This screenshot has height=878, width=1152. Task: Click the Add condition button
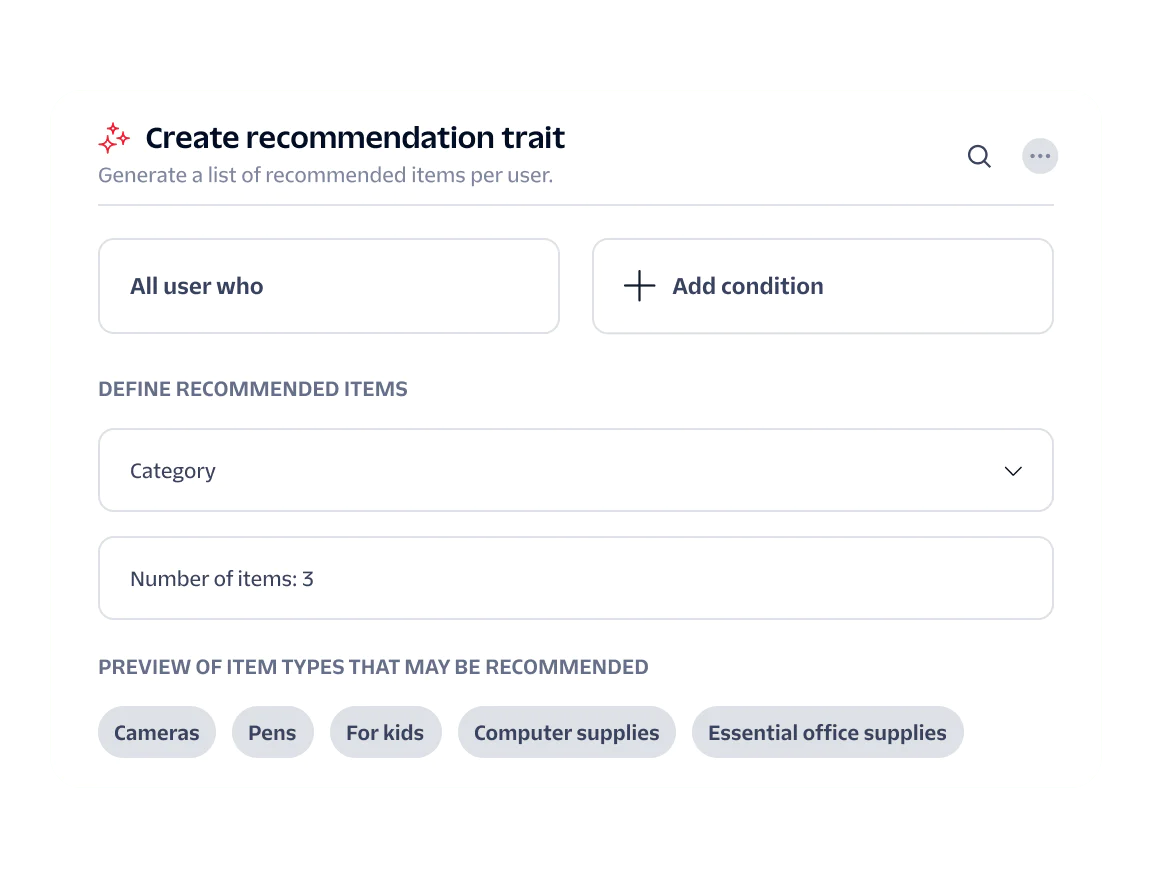(822, 286)
